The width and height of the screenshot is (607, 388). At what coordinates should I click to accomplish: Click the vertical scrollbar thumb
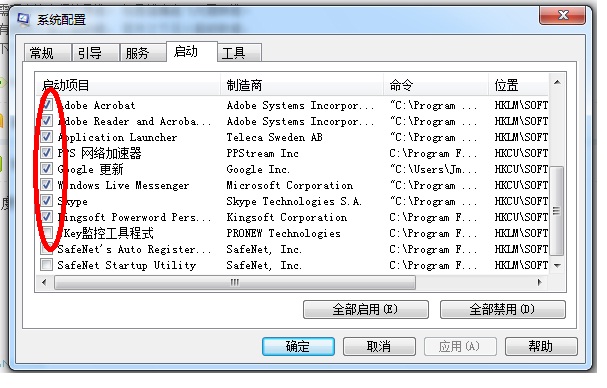coord(557,211)
